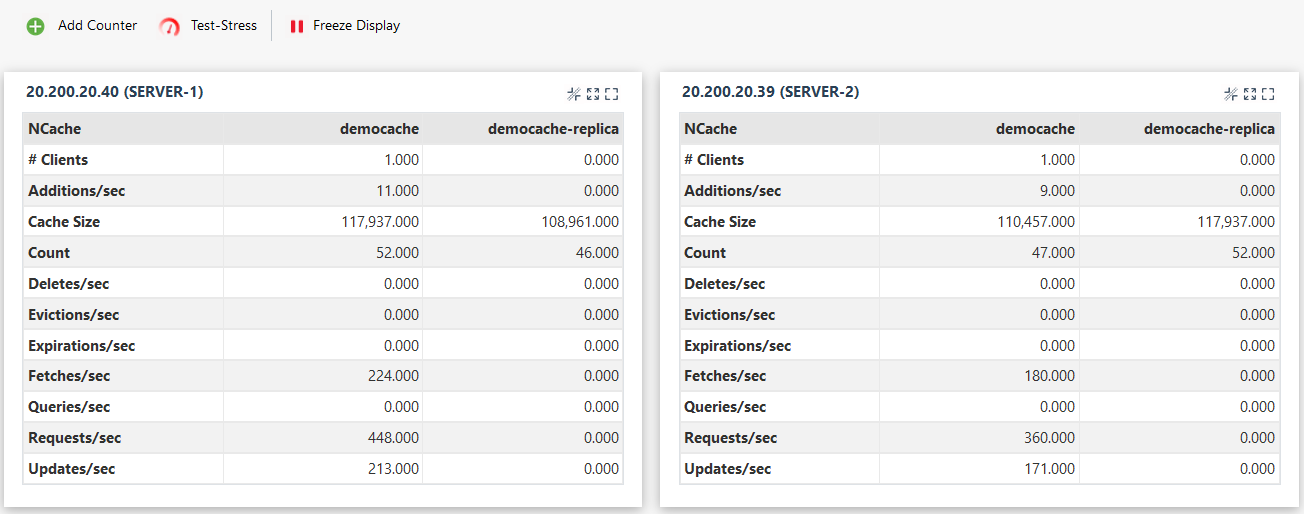Select Cache Size row in SERVER-1 table
This screenshot has width=1304, height=514.
click(x=64, y=222)
